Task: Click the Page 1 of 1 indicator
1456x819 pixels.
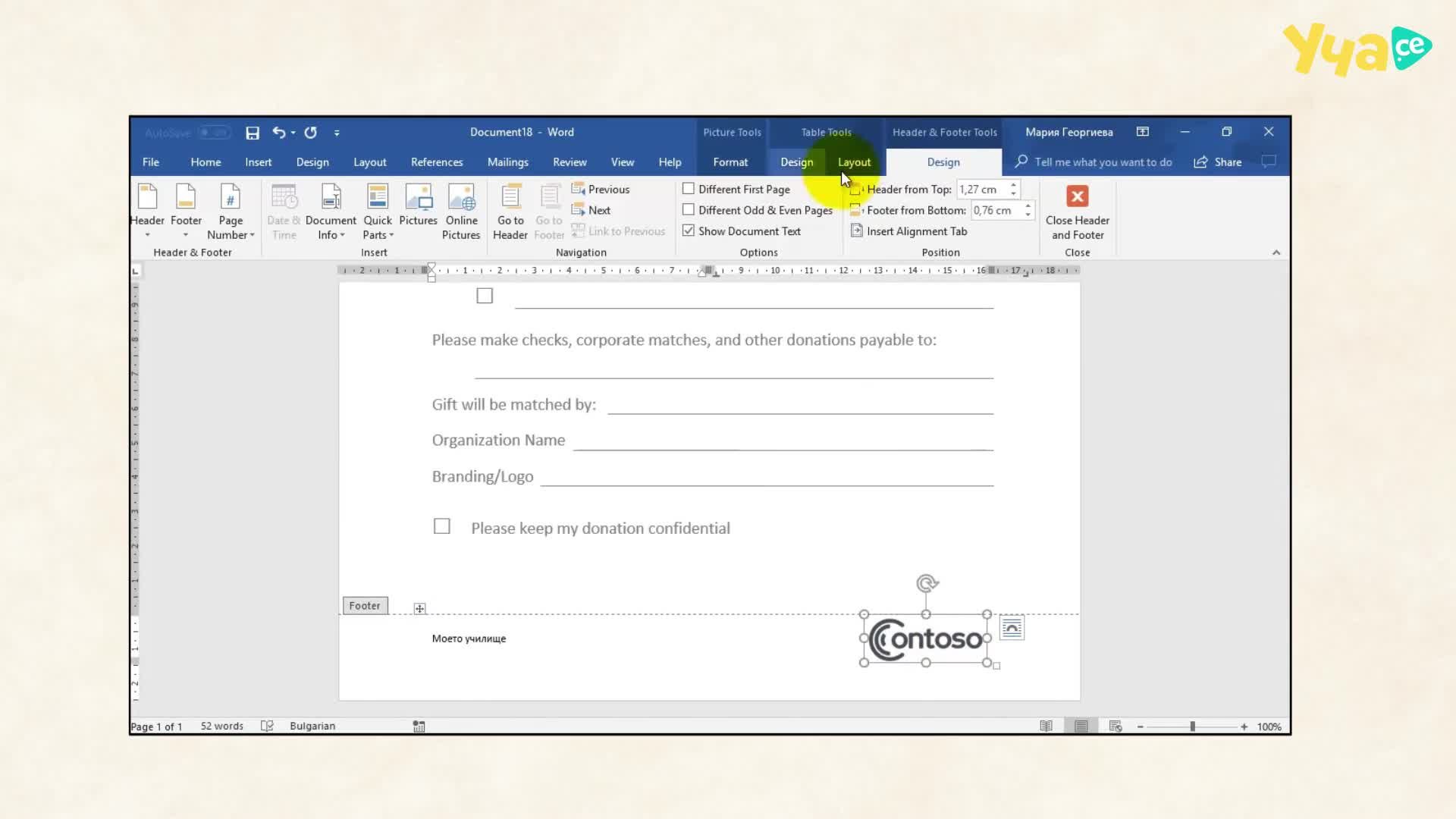Action: click(x=156, y=726)
